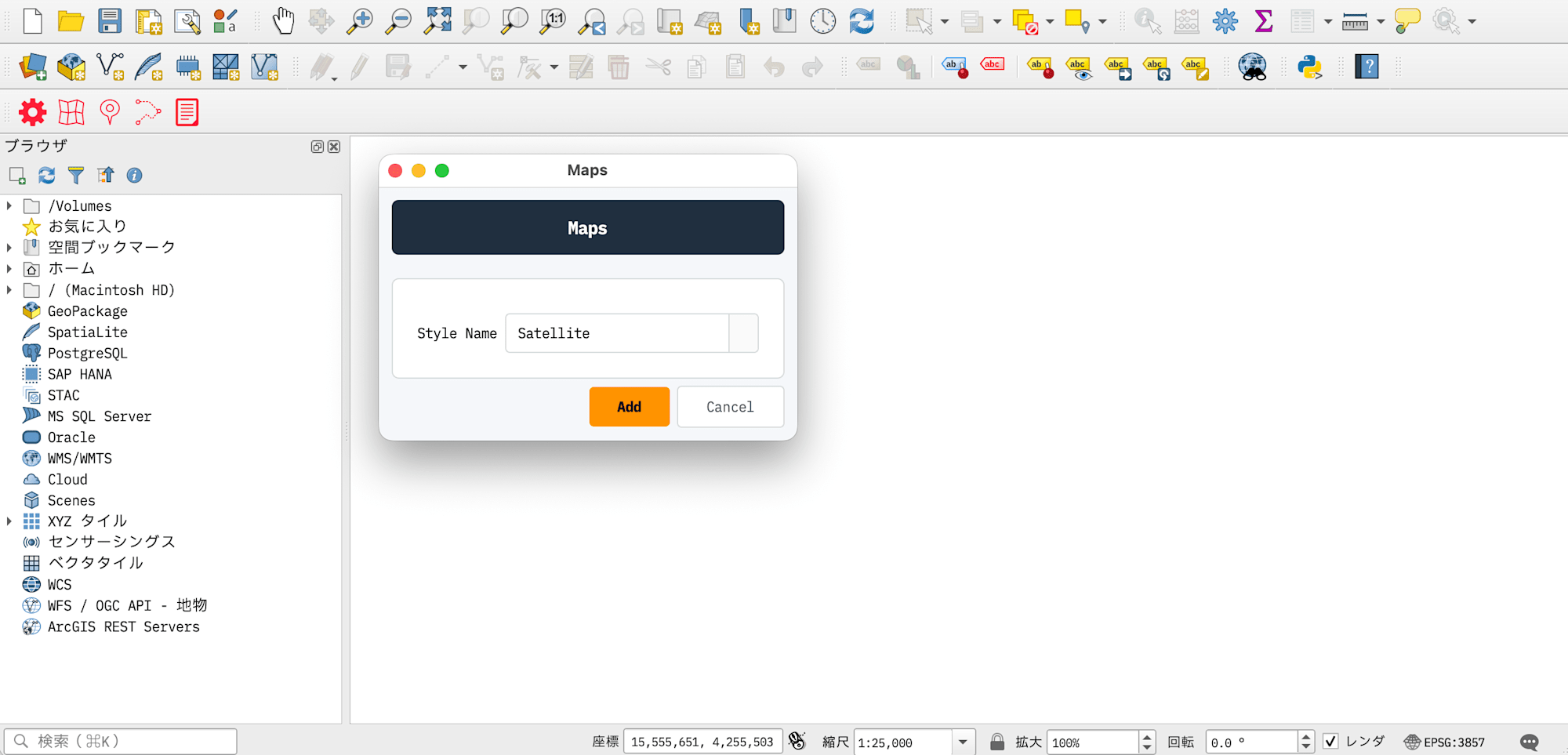Click the help question mark icon
The image size is (1568, 755).
tap(1367, 67)
